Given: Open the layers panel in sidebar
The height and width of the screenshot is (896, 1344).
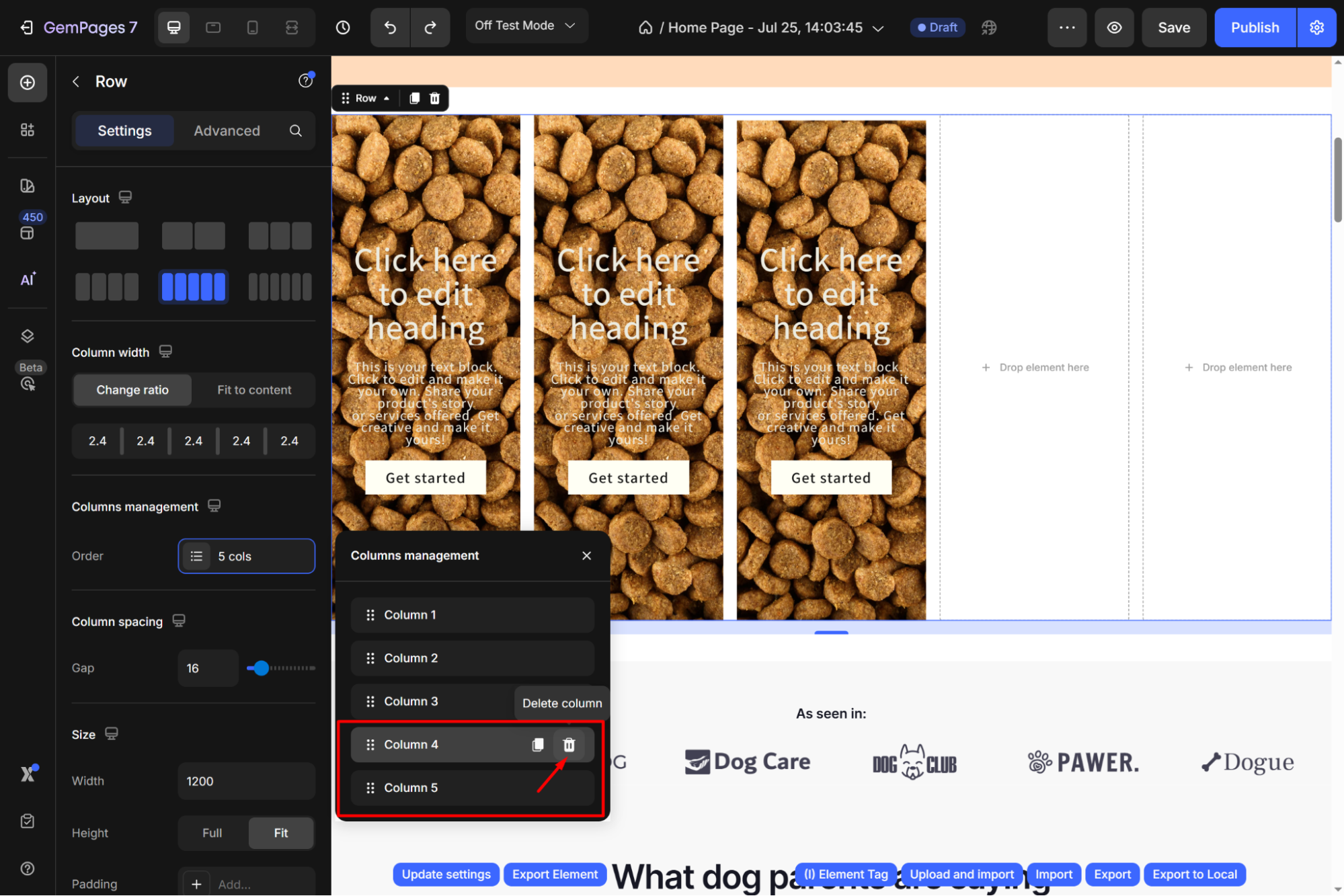Looking at the screenshot, I should pyautogui.click(x=28, y=336).
